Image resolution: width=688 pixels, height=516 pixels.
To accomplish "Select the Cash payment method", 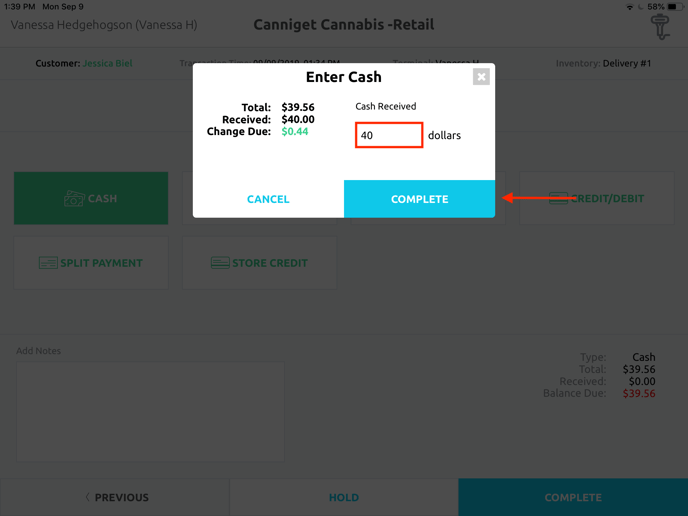I will click(91, 198).
